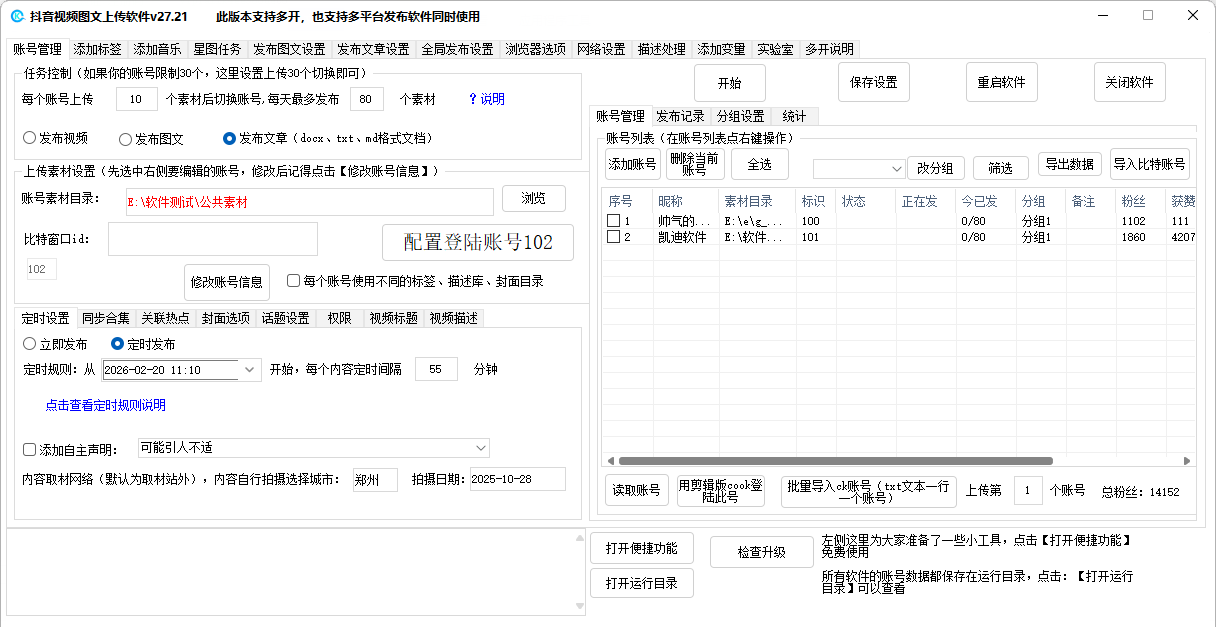Screen dimensions: 1216x627
Task: Click the question mark 说明 help link
Action: pos(486,99)
